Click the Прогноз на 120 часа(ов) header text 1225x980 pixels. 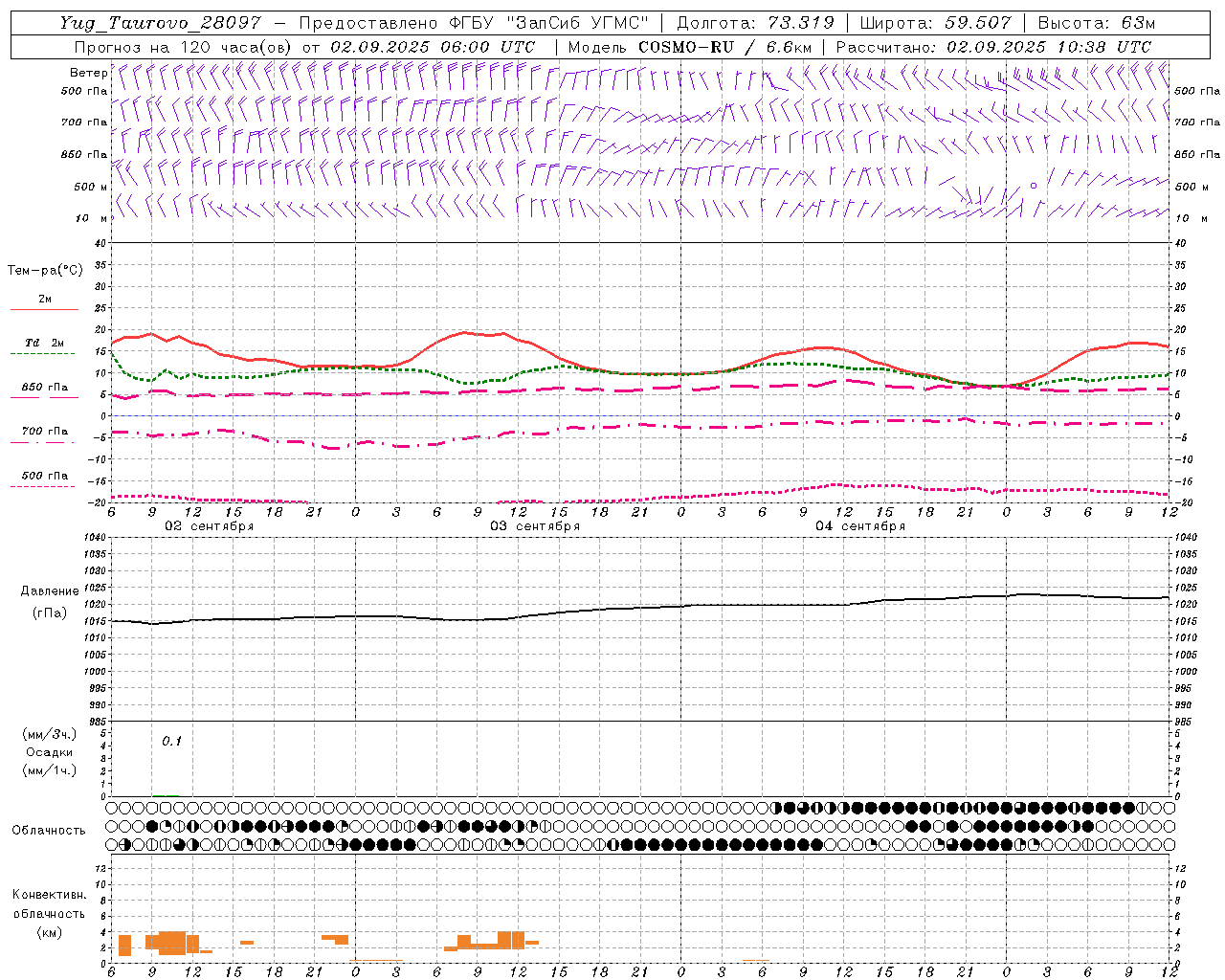304,47
